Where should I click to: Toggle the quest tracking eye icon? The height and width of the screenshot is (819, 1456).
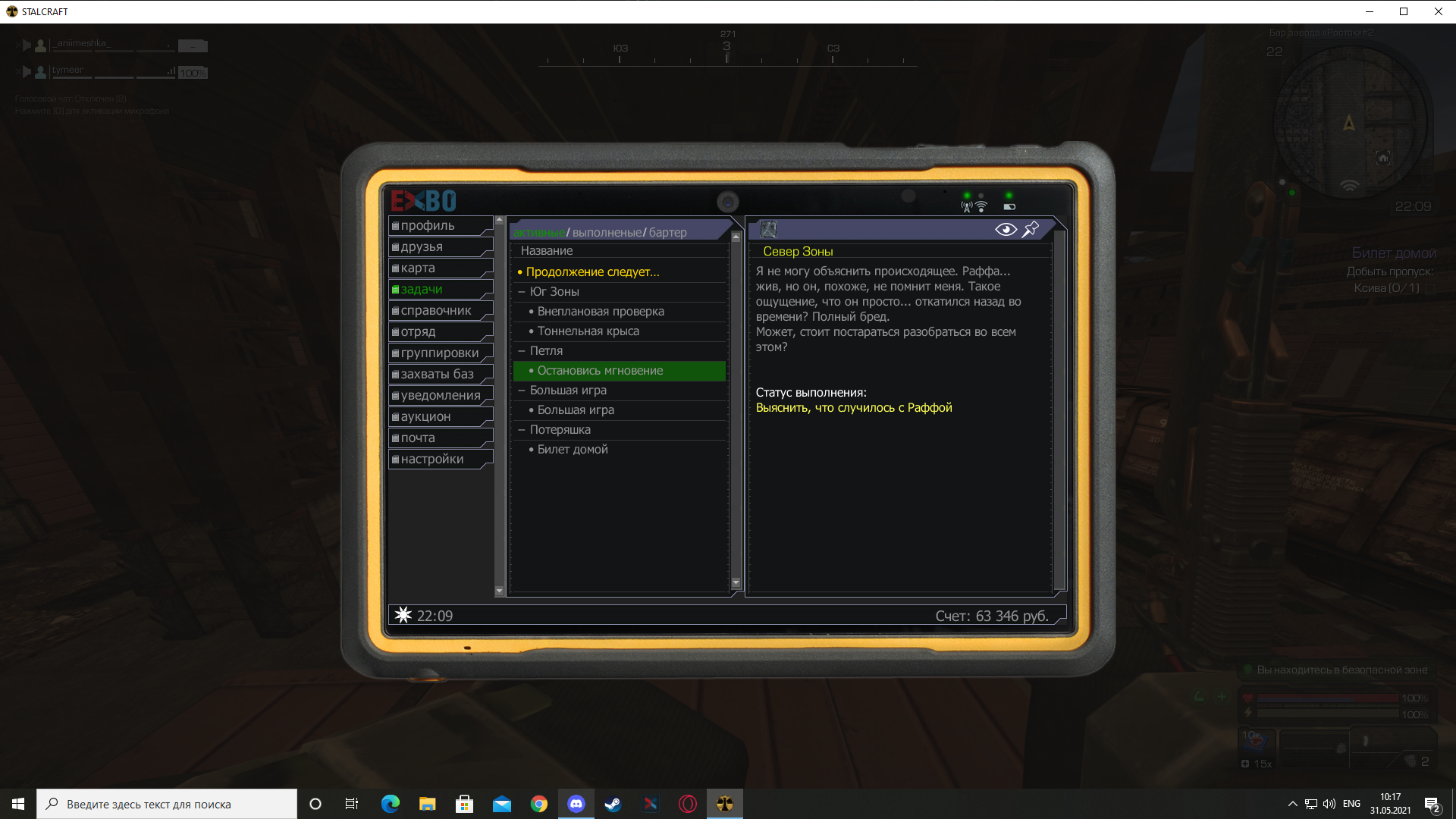pos(1006,230)
